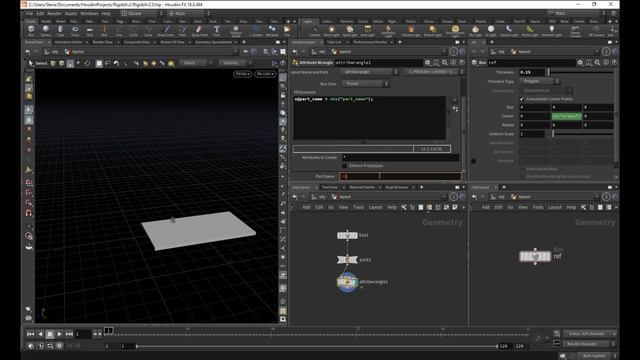Open Auto Update dropdown in status bar

pos(597,356)
